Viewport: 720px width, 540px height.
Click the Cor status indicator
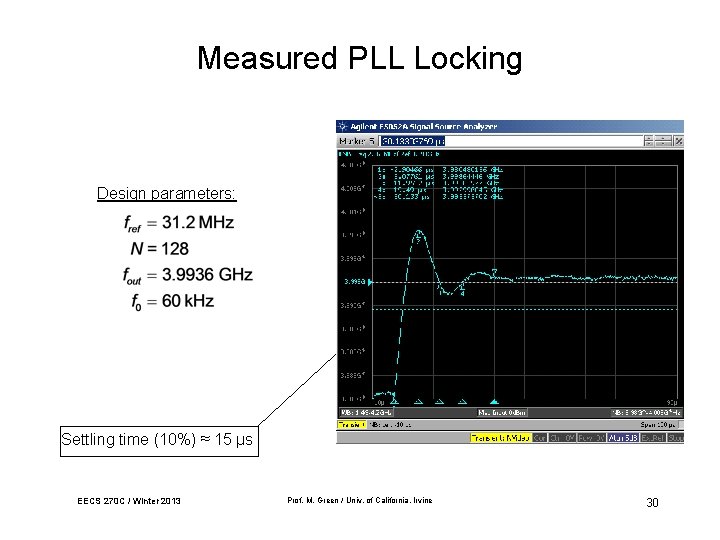tap(540, 438)
